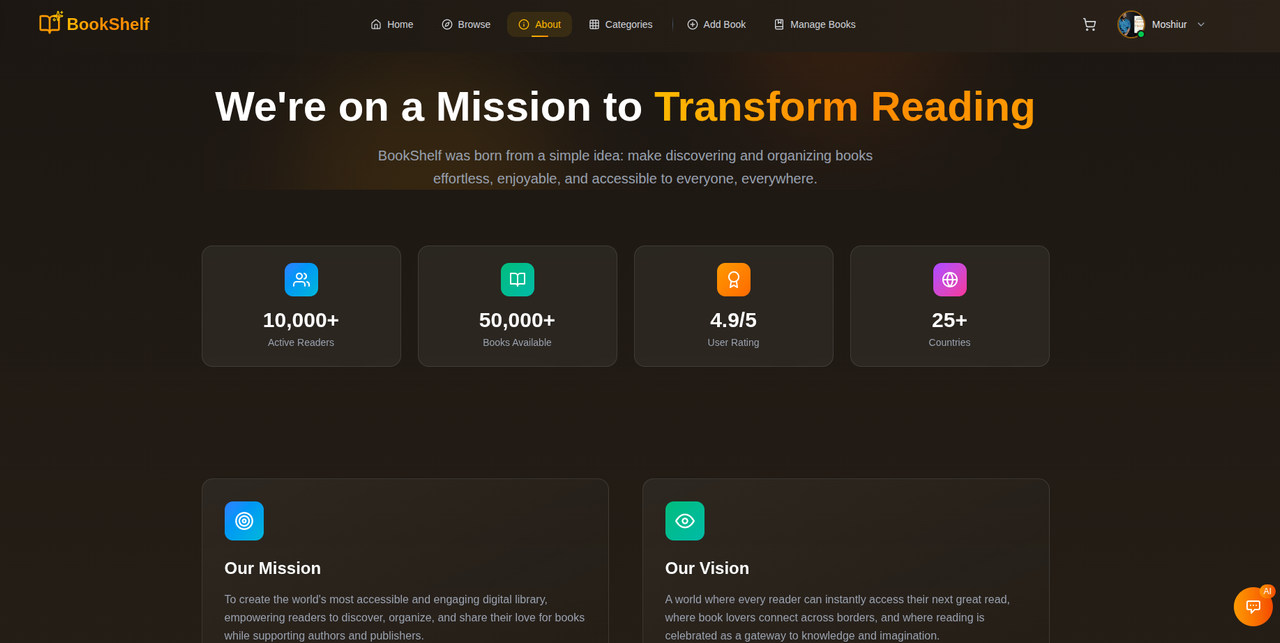Viewport: 1280px width, 643px height.
Task: Click the Home house icon
Action: tap(376, 24)
